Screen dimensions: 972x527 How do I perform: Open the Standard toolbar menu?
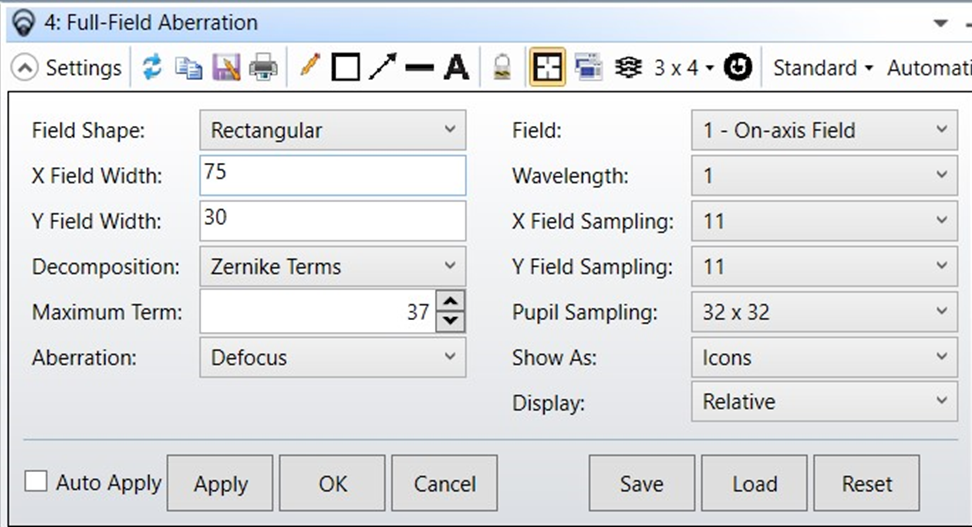[822, 68]
